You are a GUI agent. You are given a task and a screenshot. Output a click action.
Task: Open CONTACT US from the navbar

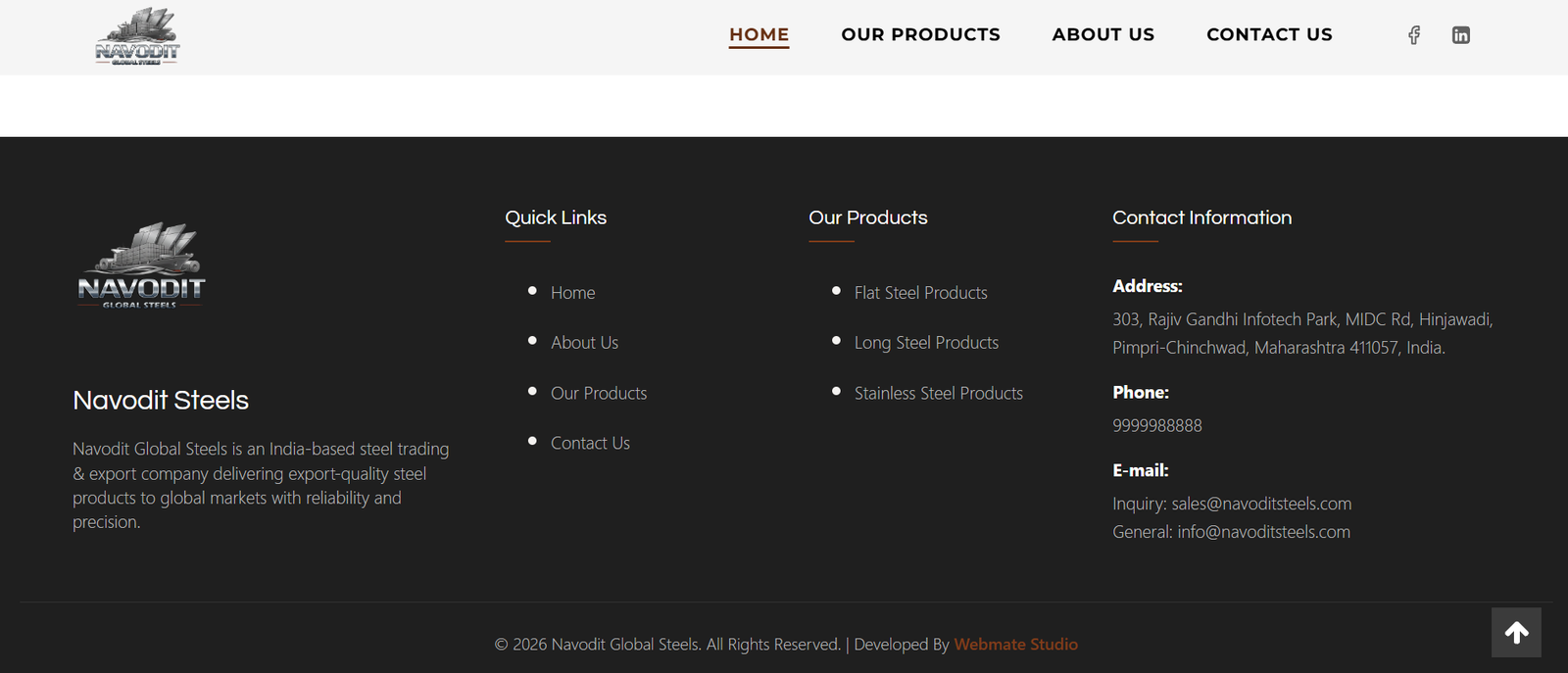click(x=1269, y=34)
